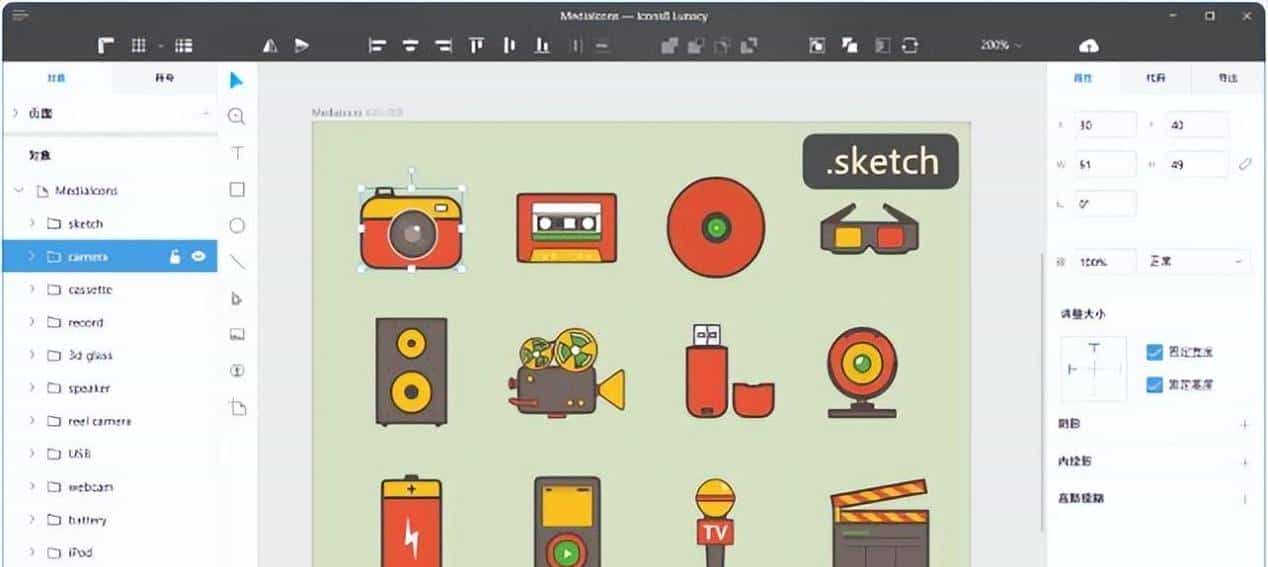Viewport: 1268px width, 567px height.
Task: Flip the selection horizontally
Action: click(x=270, y=46)
